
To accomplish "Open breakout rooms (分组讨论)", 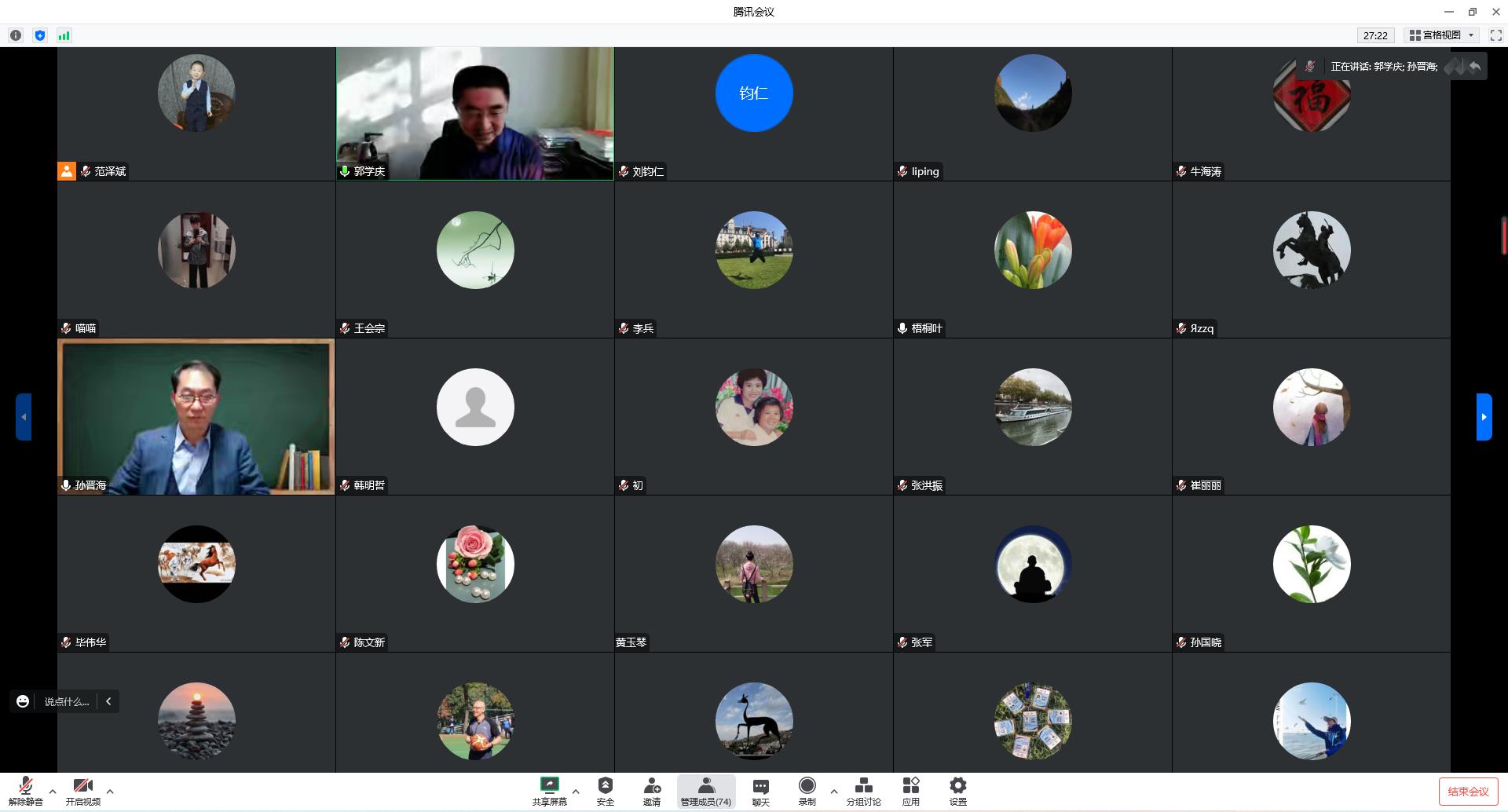I will pyautogui.click(x=863, y=786).
